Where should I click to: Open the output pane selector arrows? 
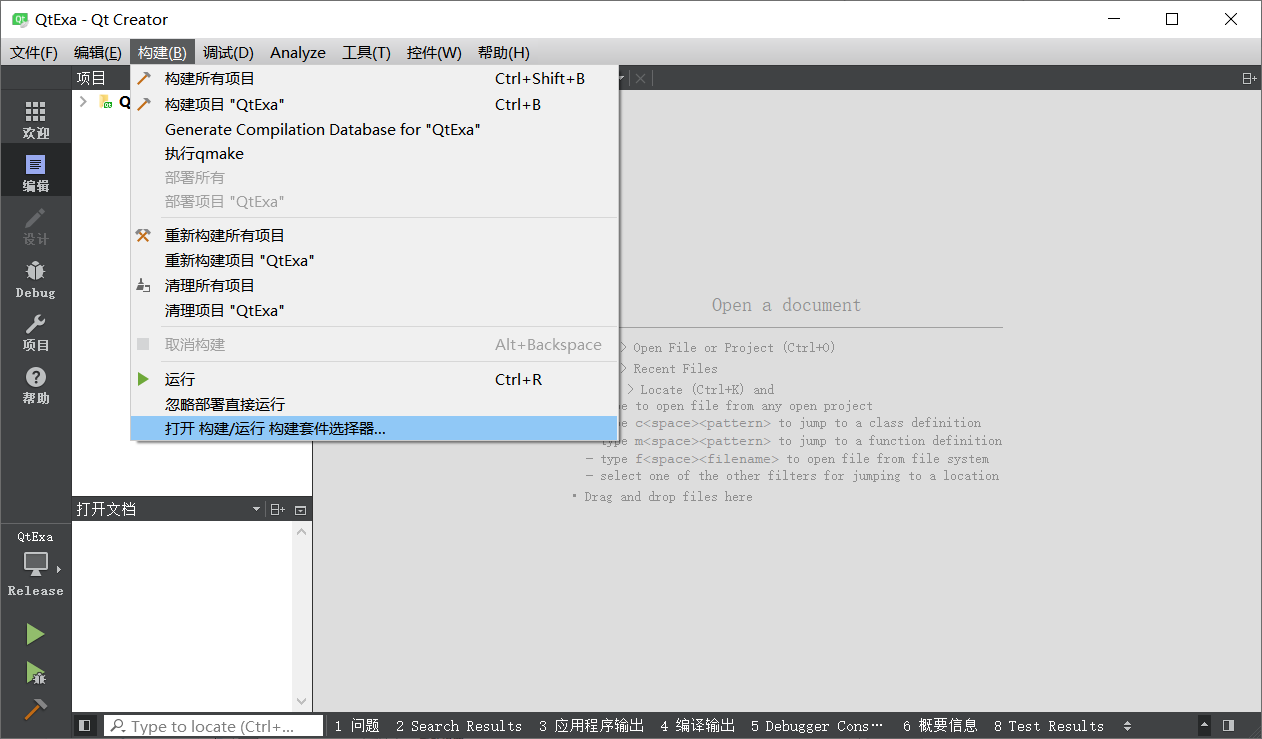(x=1128, y=726)
